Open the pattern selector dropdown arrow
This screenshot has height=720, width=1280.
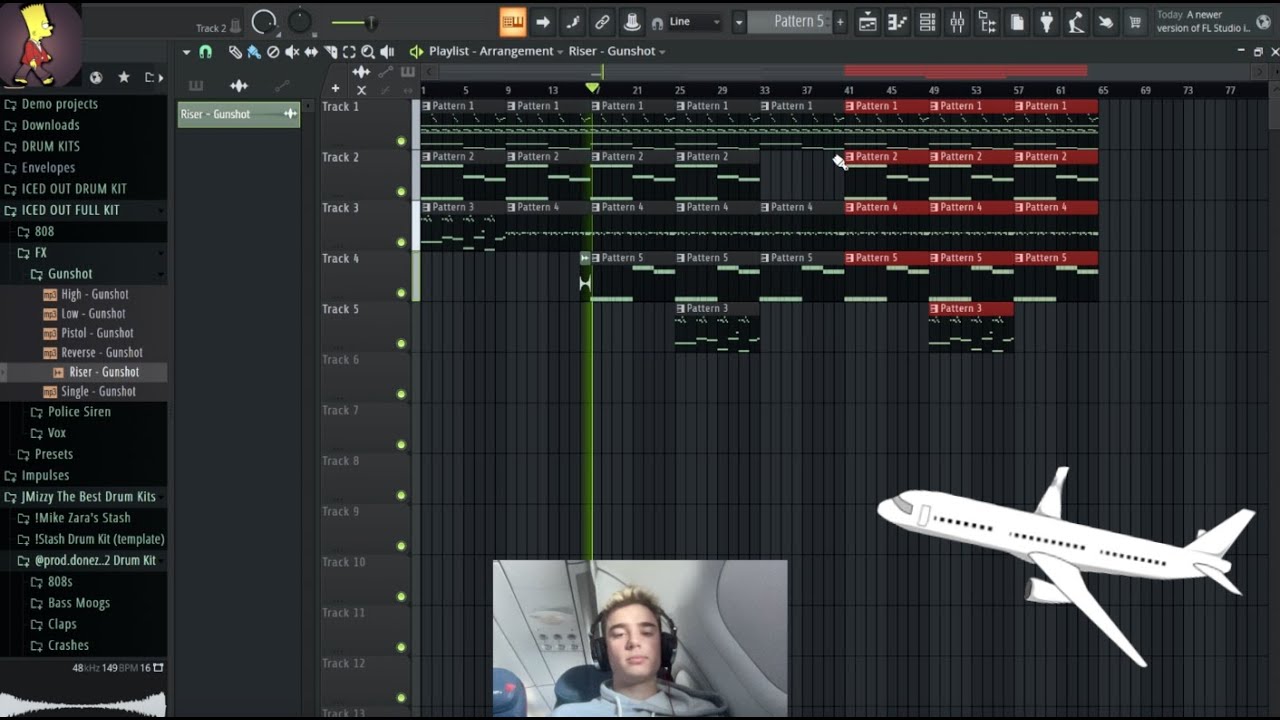click(x=739, y=22)
